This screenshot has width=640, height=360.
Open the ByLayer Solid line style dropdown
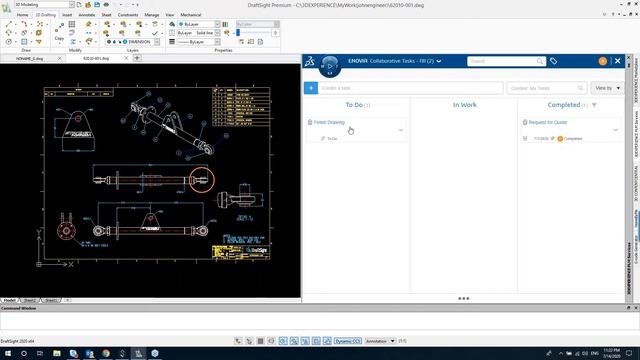(217, 33)
